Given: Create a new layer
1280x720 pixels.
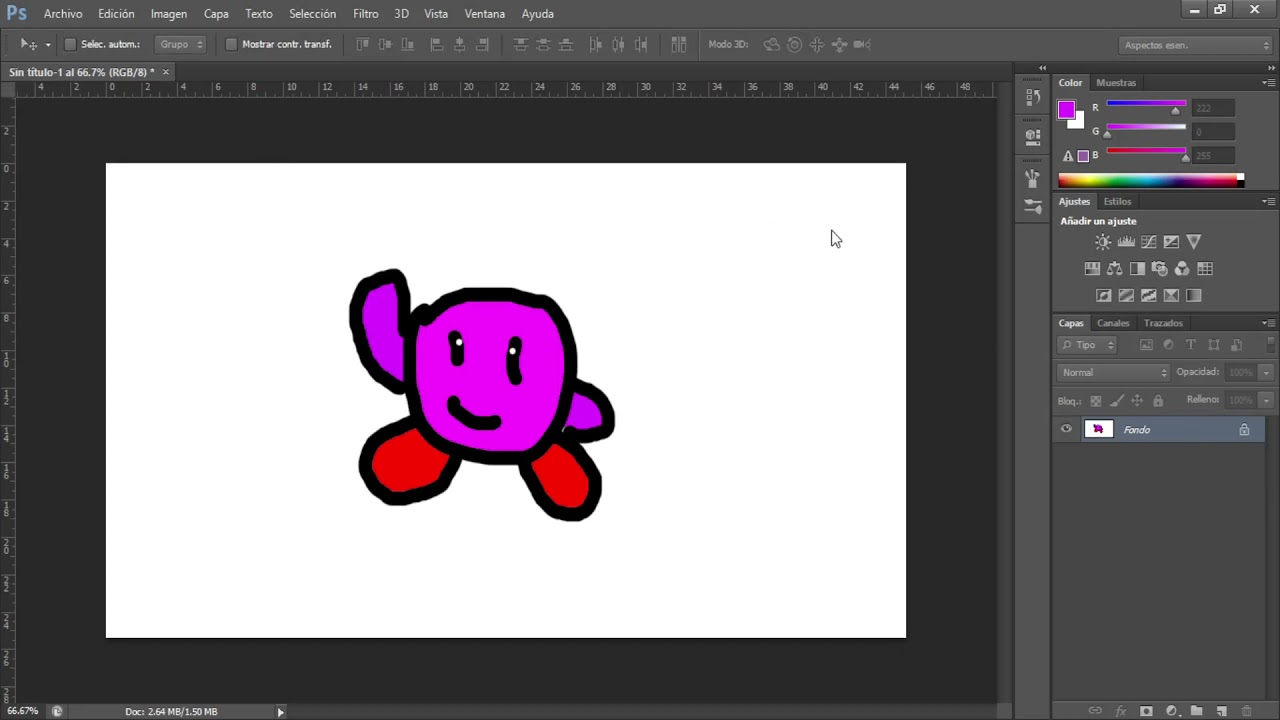Looking at the screenshot, I should (1221, 711).
